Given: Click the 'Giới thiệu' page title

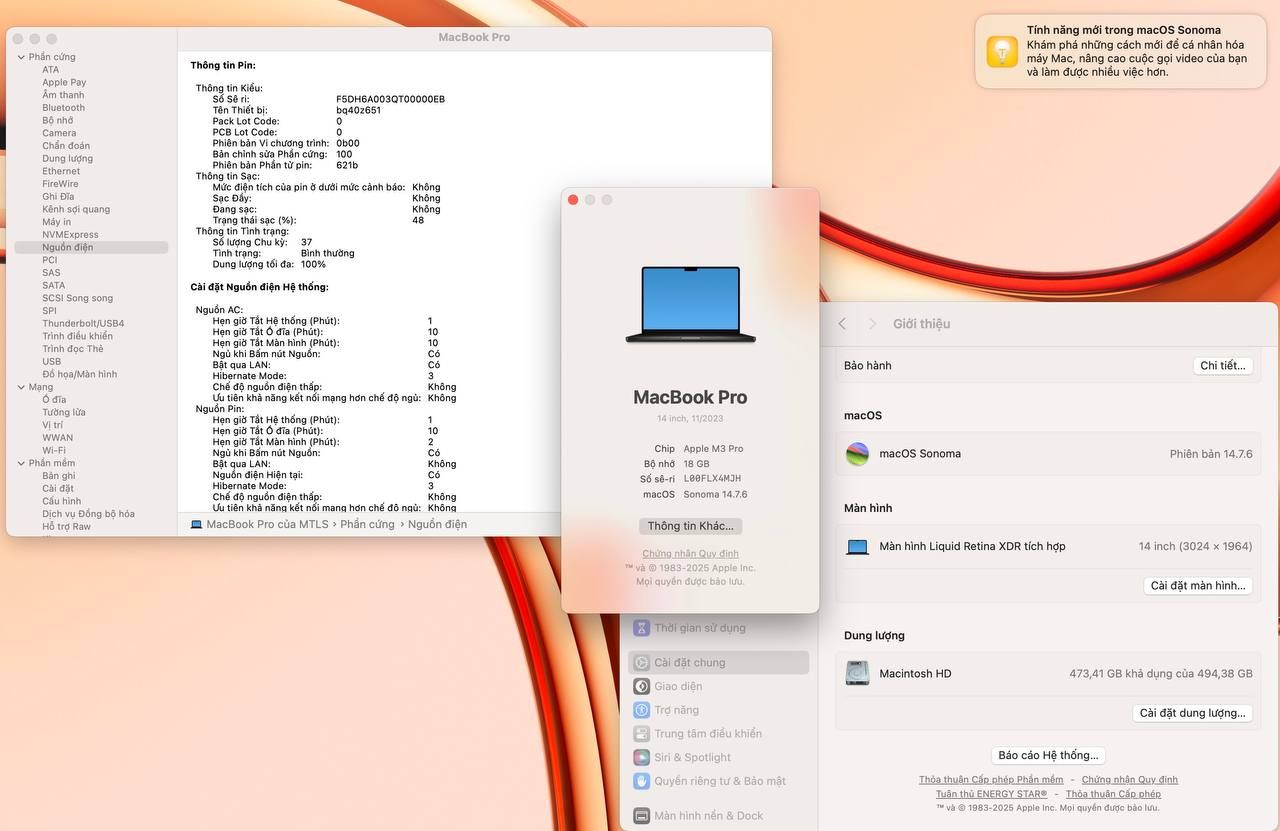Looking at the screenshot, I should pos(921,324).
